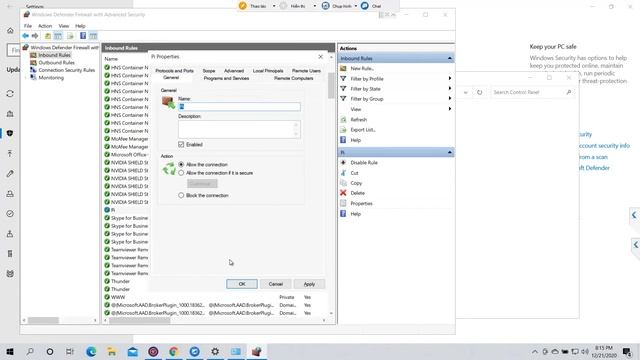
Task: Open the View menu in menu bar
Action: (64, 26)
